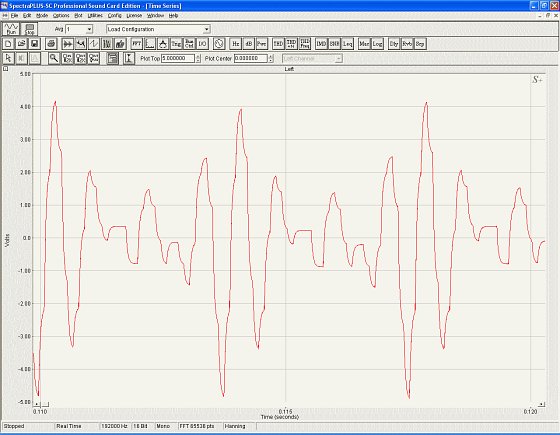The height and width of the screenshot is (435, 560).
Task: Select the FFT toolbar button
Action: point(136,44)
